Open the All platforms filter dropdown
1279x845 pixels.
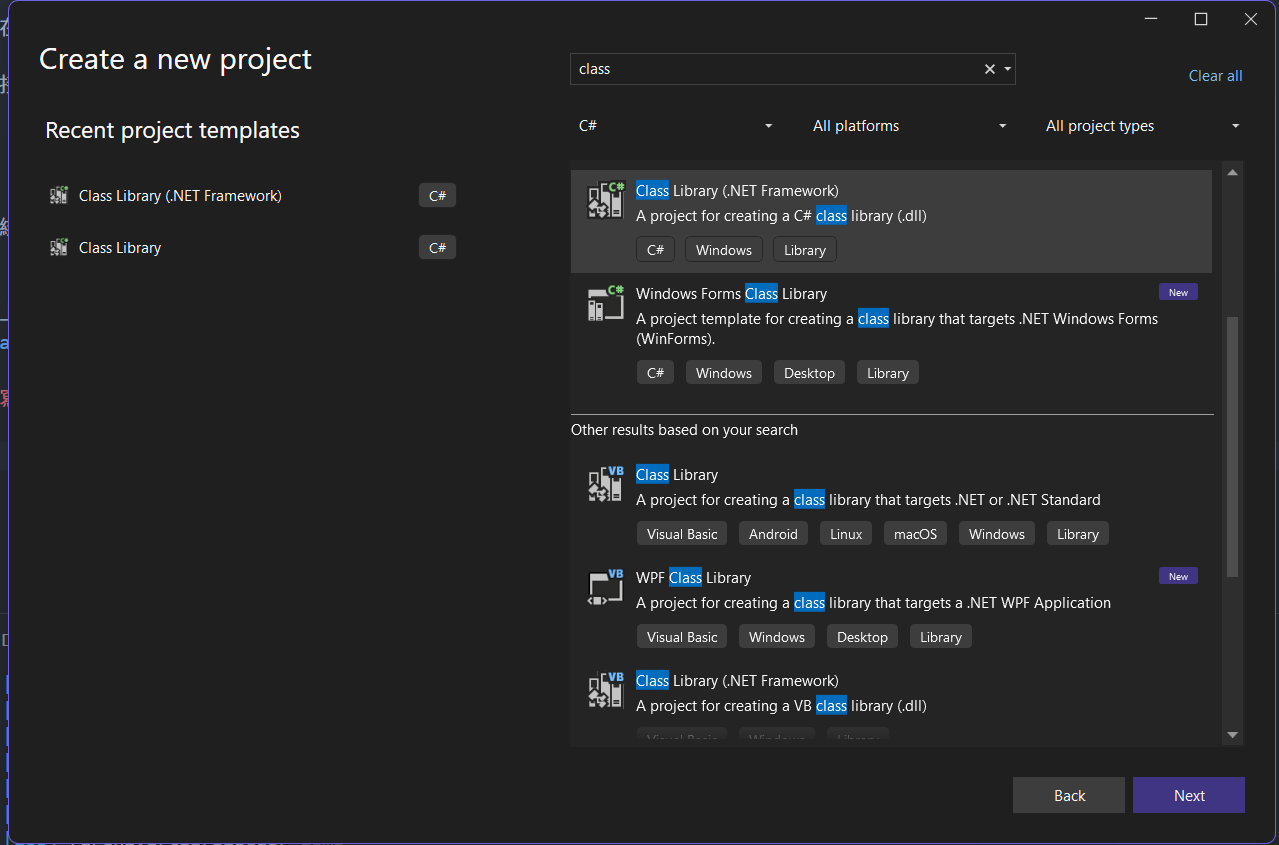pos(909,126)
